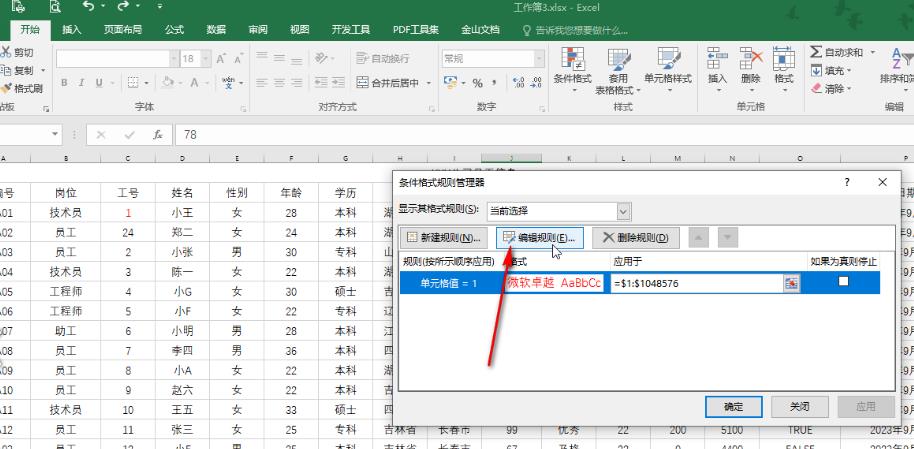Click Delete Rule (删除规则) button

pyautogui.click(x=636, y=238)
